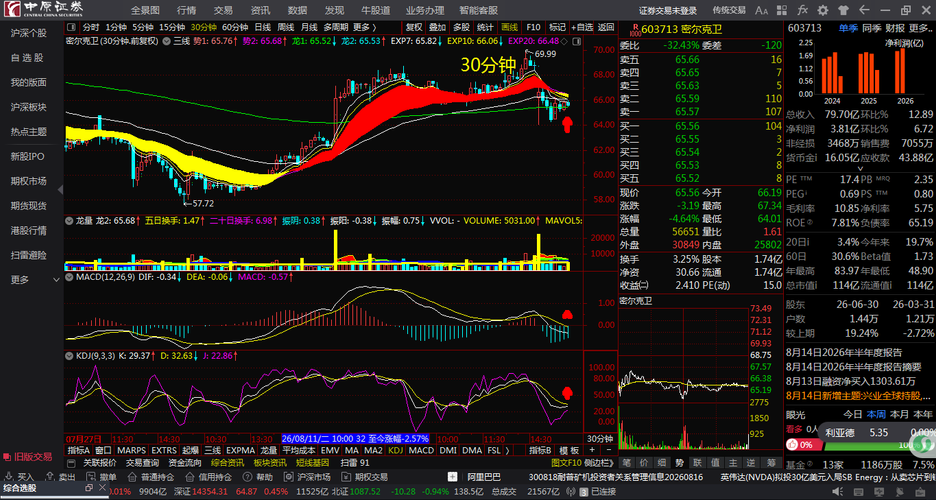Toggle the 三线 indicator dot in chart header

pyautogui.click(x=165, y=41)
